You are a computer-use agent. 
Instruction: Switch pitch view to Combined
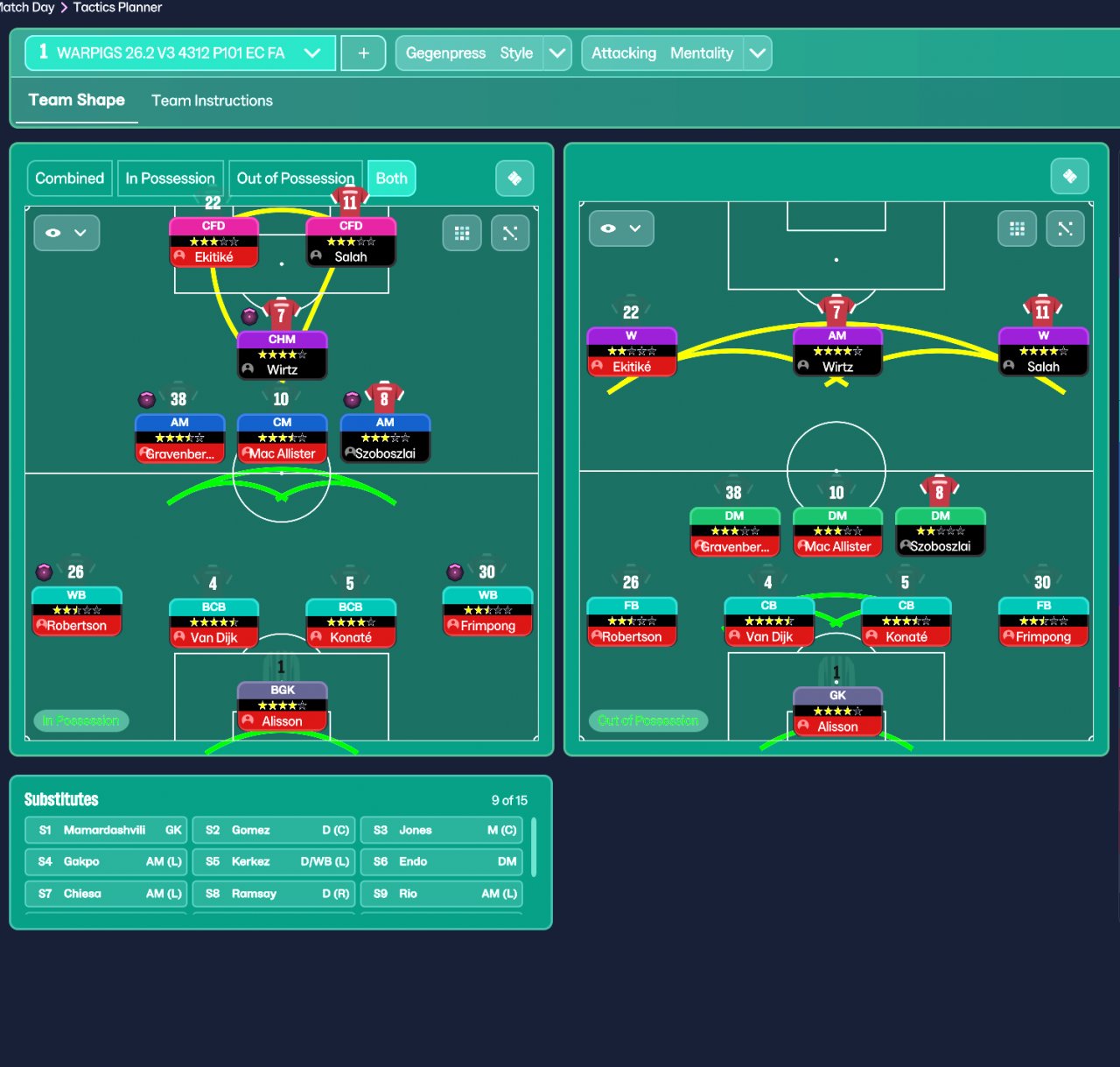point(69,179)
